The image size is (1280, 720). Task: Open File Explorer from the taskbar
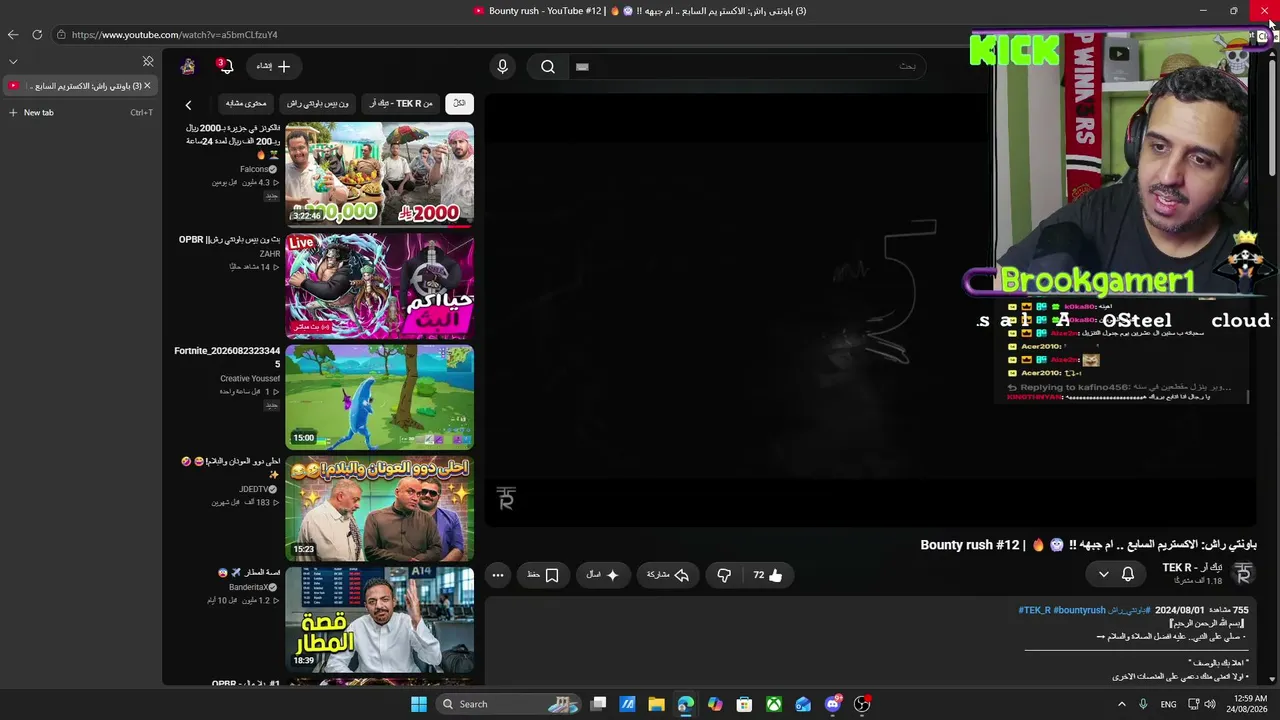656,704
